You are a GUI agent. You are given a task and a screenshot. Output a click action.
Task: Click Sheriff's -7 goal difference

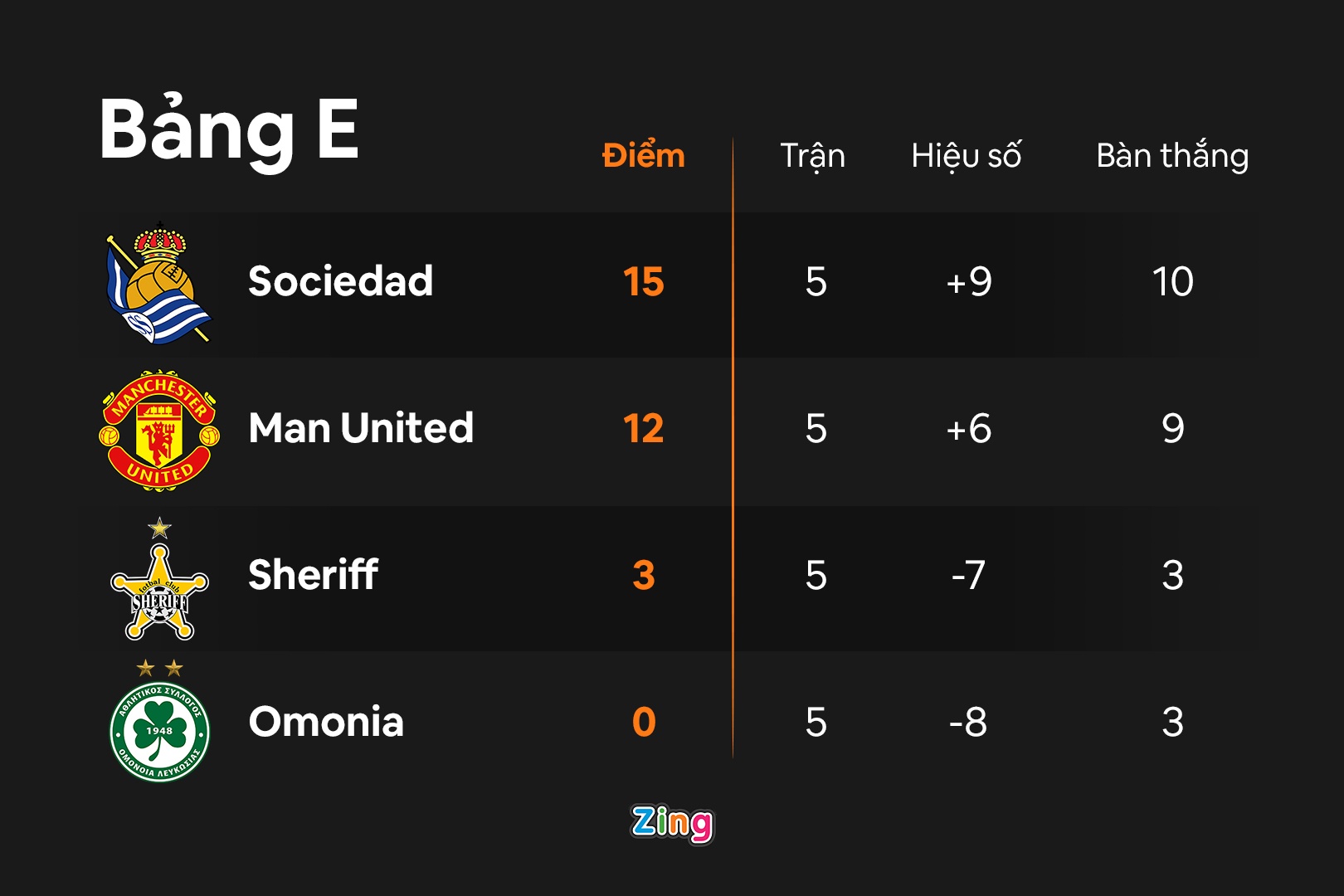pos(968,575)
